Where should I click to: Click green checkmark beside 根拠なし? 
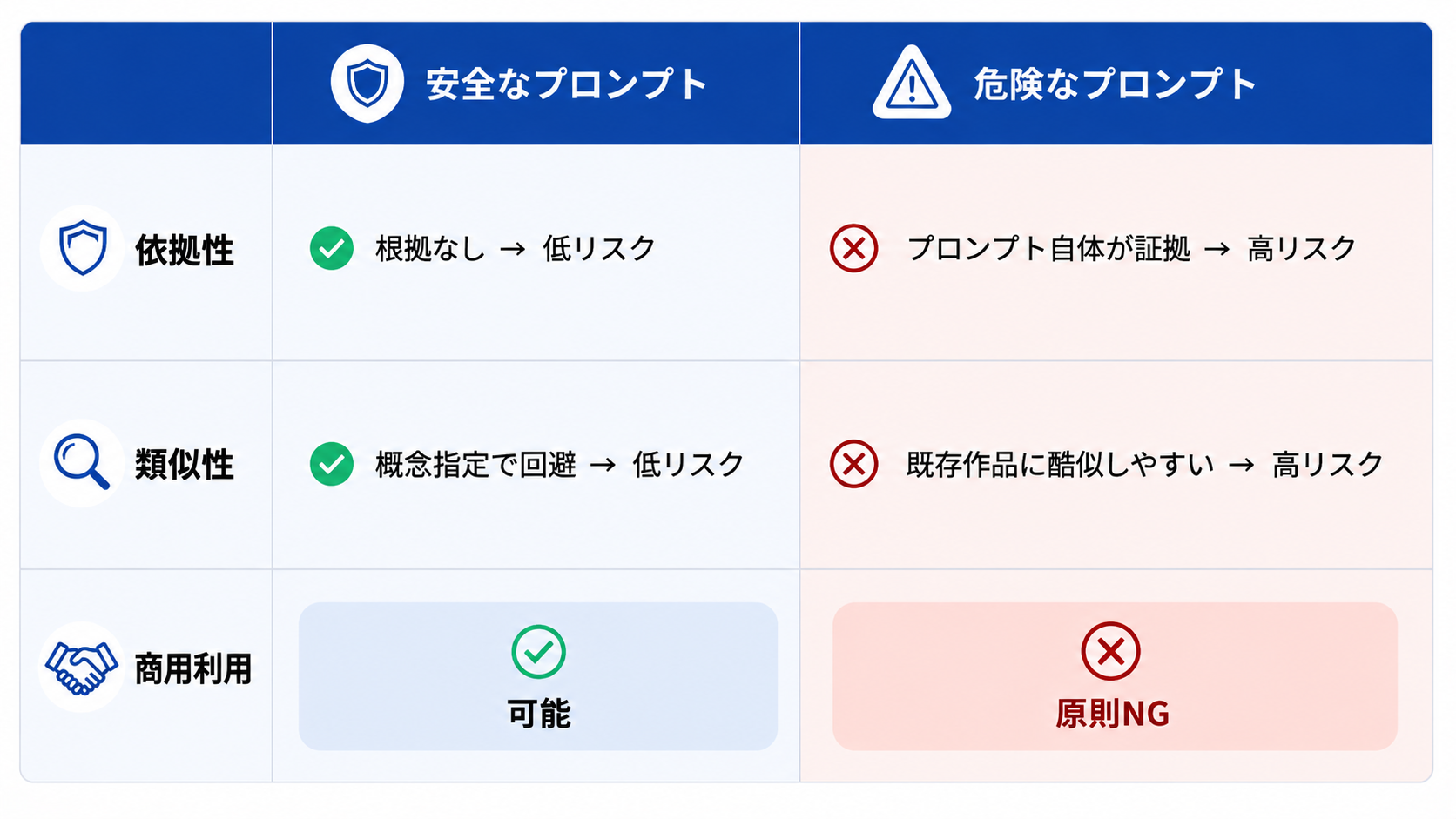(332, 248)
